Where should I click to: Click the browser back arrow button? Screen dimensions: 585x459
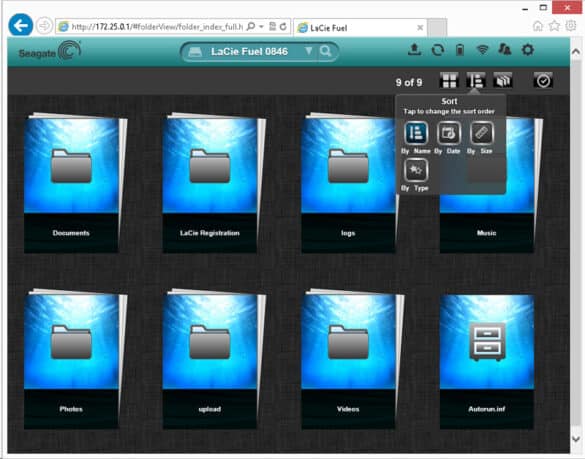[x=21, y=25]
